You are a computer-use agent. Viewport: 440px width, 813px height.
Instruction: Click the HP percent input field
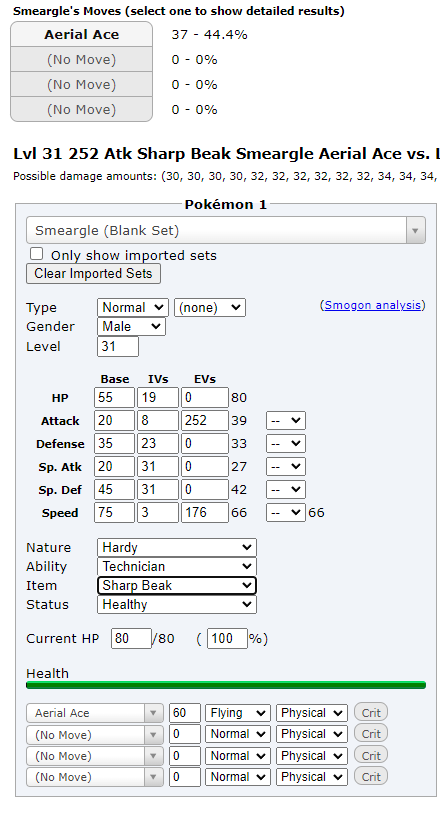228,638
